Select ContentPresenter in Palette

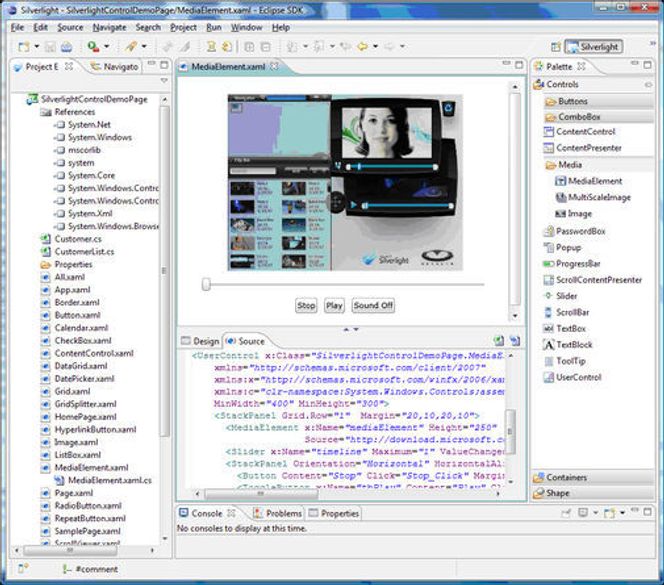tap(582, 148)
